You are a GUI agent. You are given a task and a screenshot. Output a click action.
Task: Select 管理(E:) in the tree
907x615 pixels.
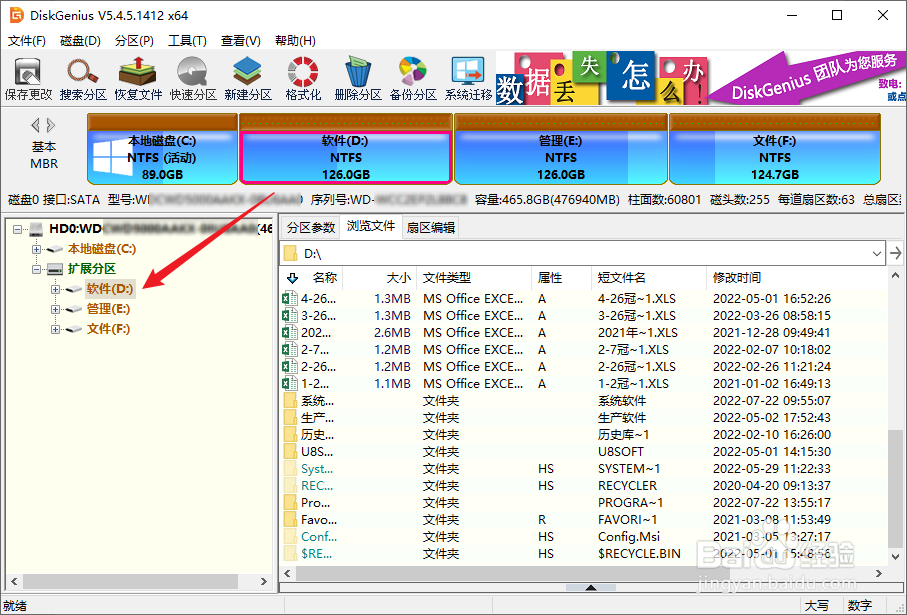(108, 310)
